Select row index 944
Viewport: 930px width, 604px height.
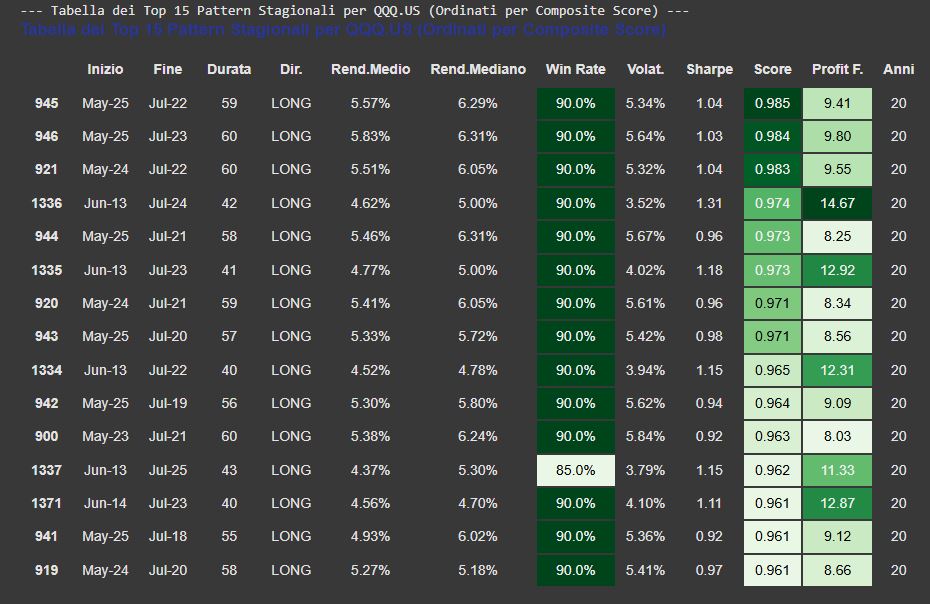46,237
